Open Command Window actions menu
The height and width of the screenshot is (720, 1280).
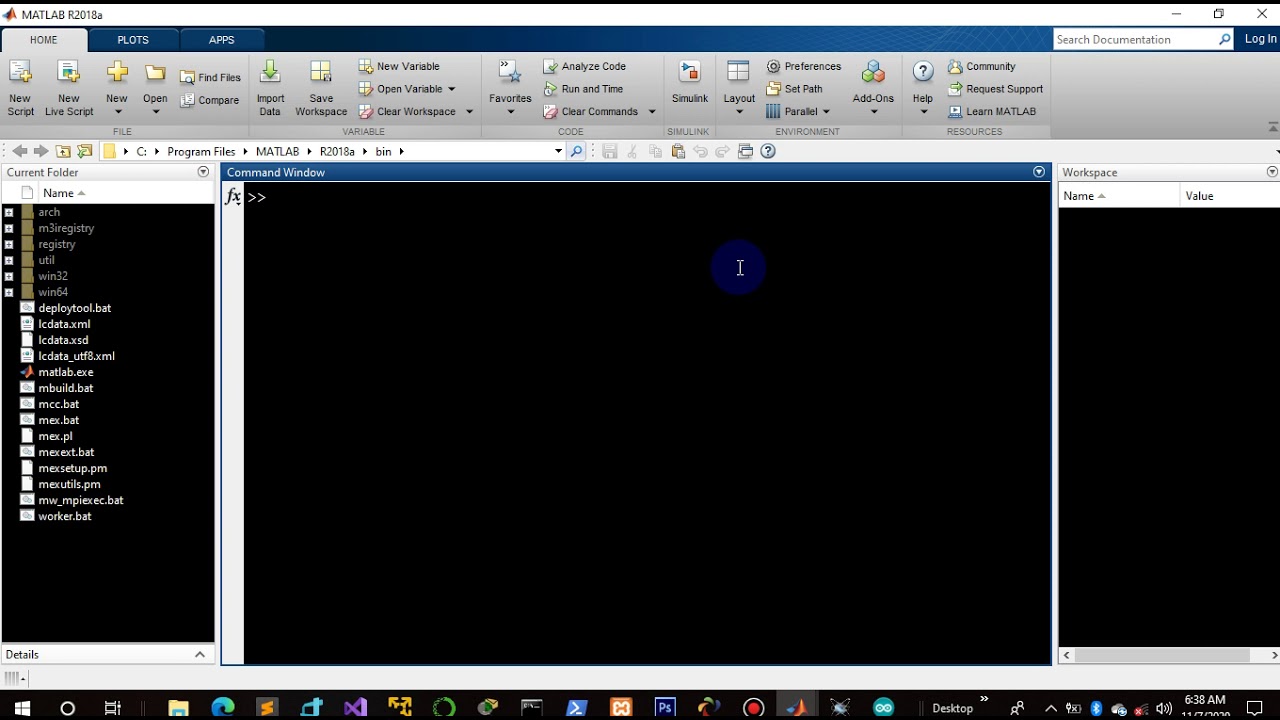click(1039, 172)
